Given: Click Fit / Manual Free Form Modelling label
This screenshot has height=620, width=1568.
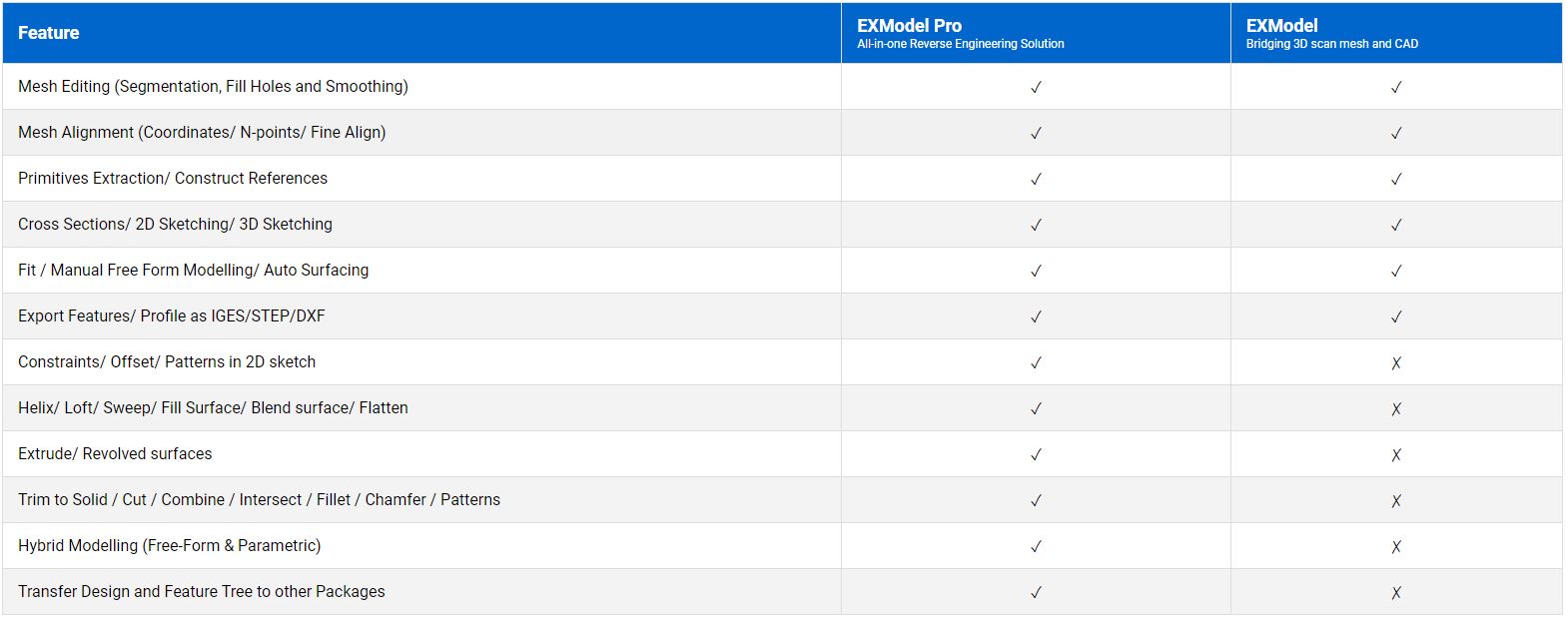Looking at the screenshot, I should 193,271.
